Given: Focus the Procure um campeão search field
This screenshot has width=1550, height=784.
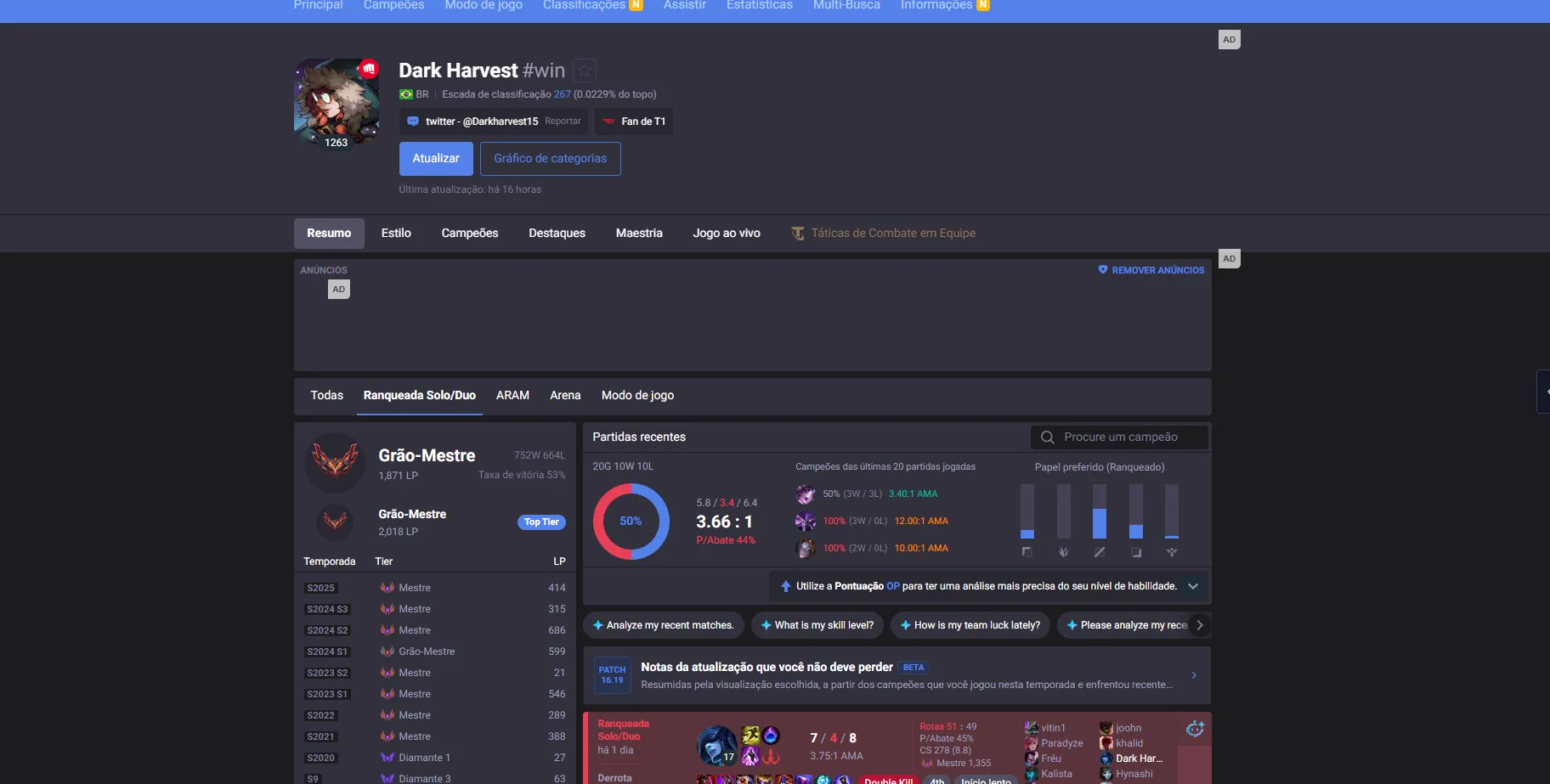Looking at the screenshot, I should tap(1120, 437).
